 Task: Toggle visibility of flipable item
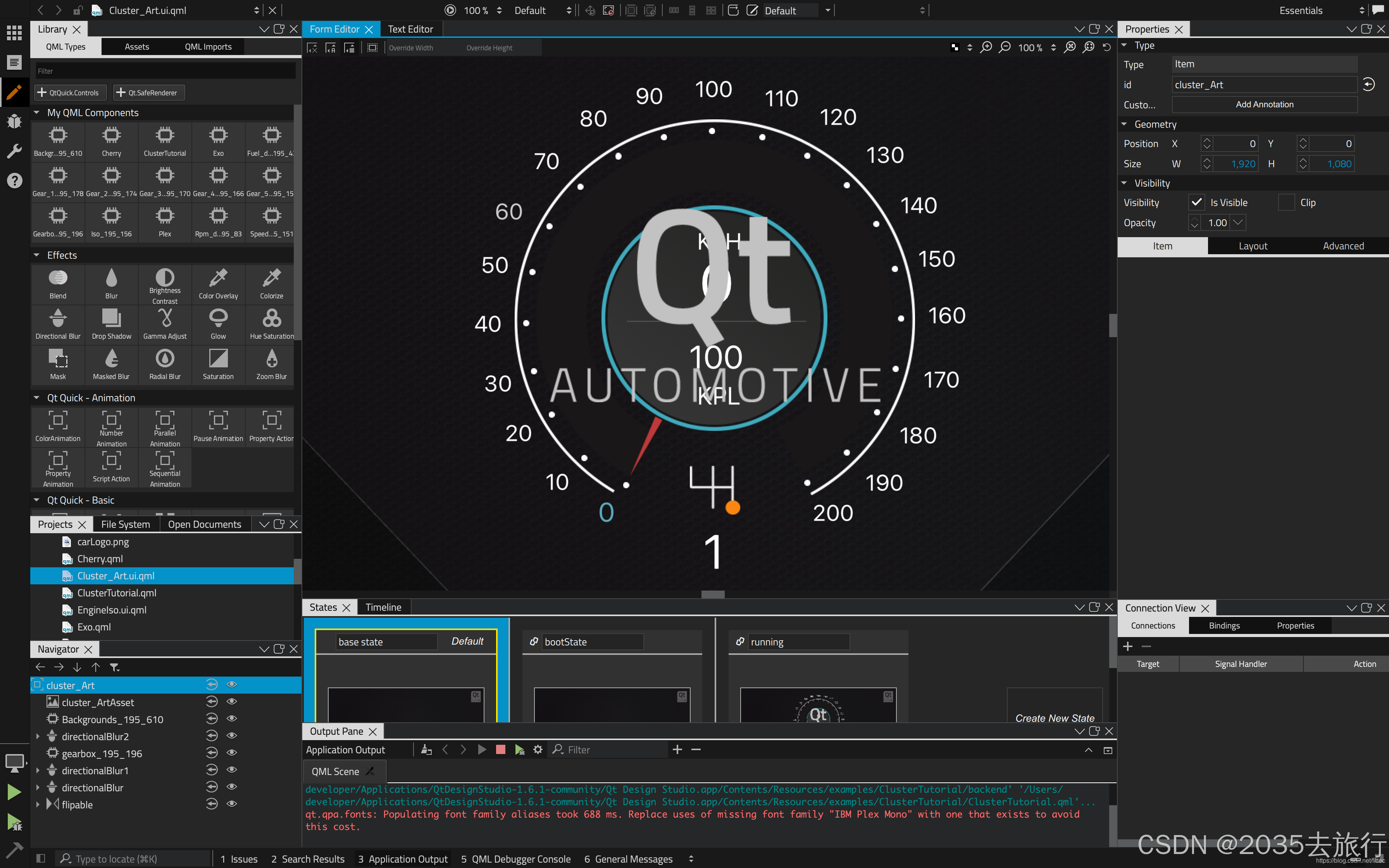(232, 804)
